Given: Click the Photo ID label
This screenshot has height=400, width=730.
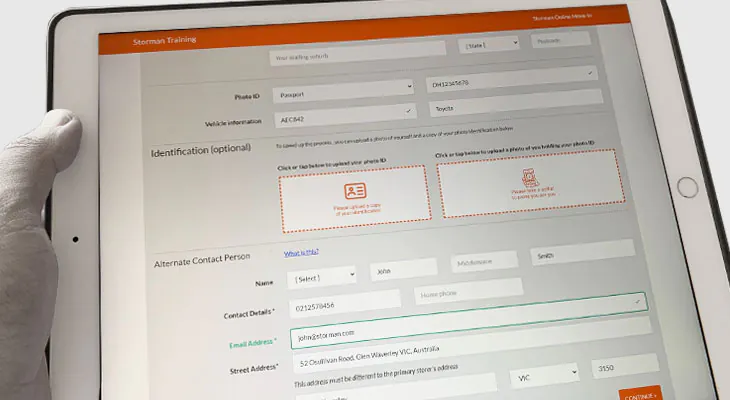Looking at the screenshot, I should click(x=247, y=96).
